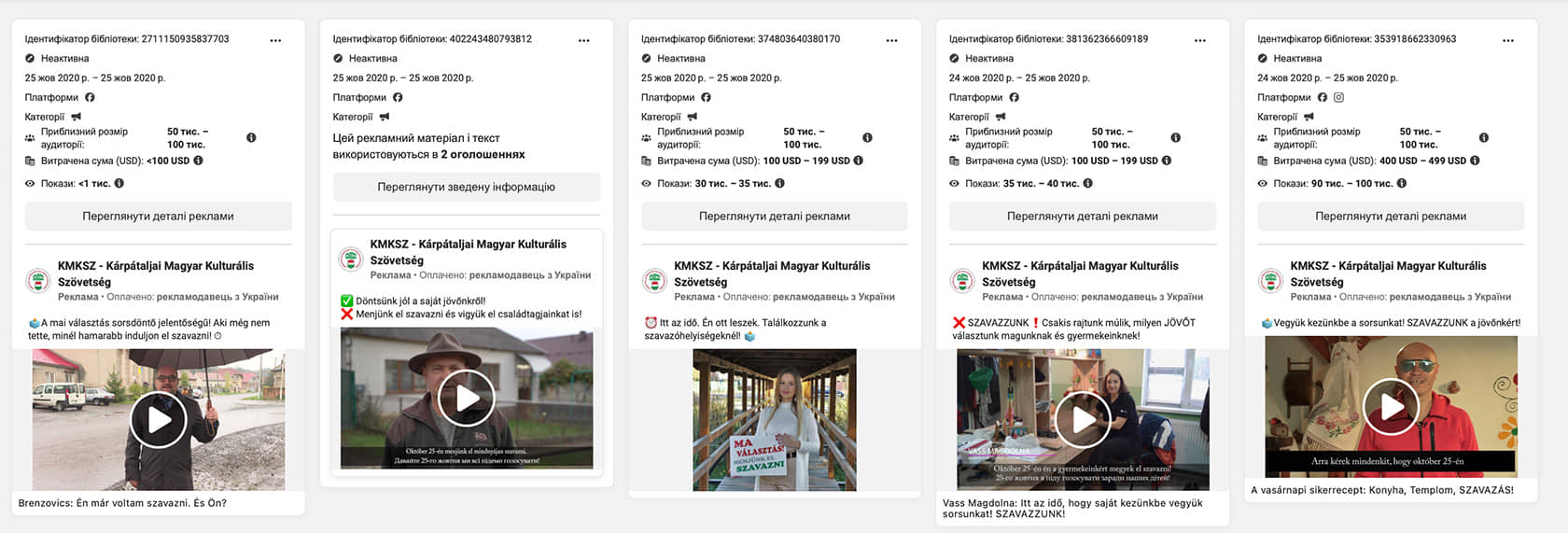
Task: Open image of woman holding SZAVAZNI sign
Action: (774, 420)
